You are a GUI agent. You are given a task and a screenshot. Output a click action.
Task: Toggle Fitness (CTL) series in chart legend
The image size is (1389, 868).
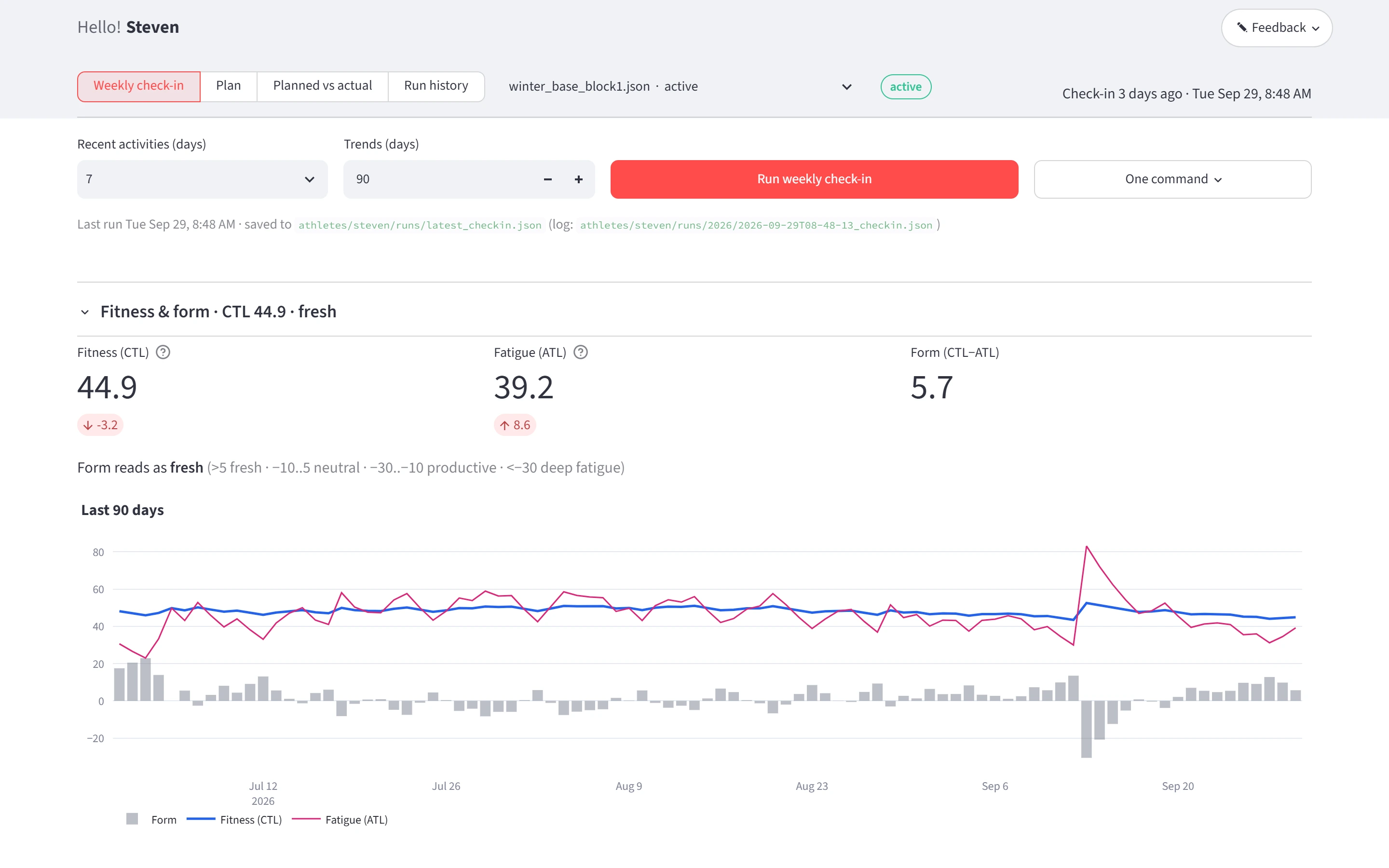point(234,819)
